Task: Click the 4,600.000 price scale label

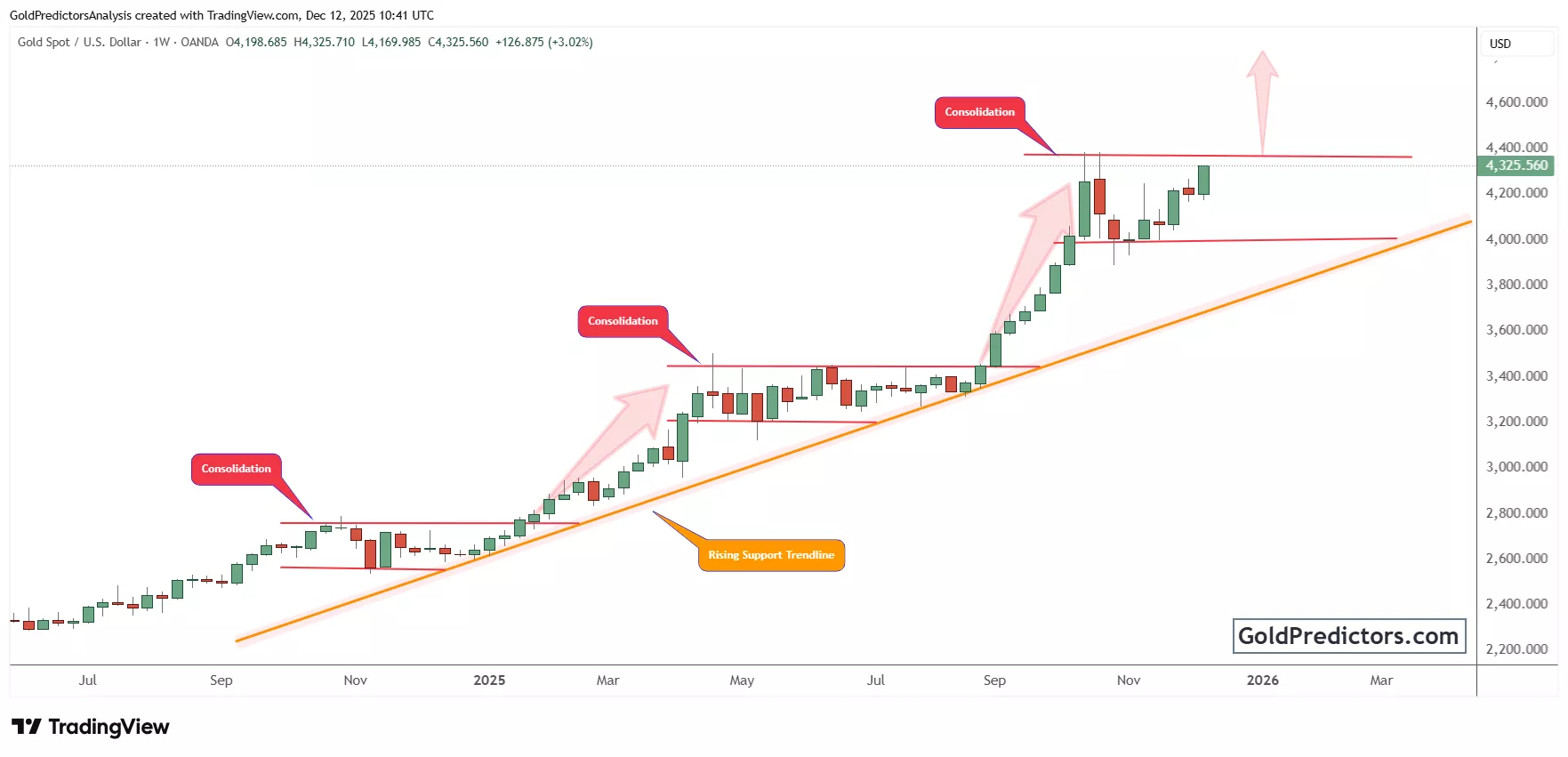Action: (x=1516, y=102)
